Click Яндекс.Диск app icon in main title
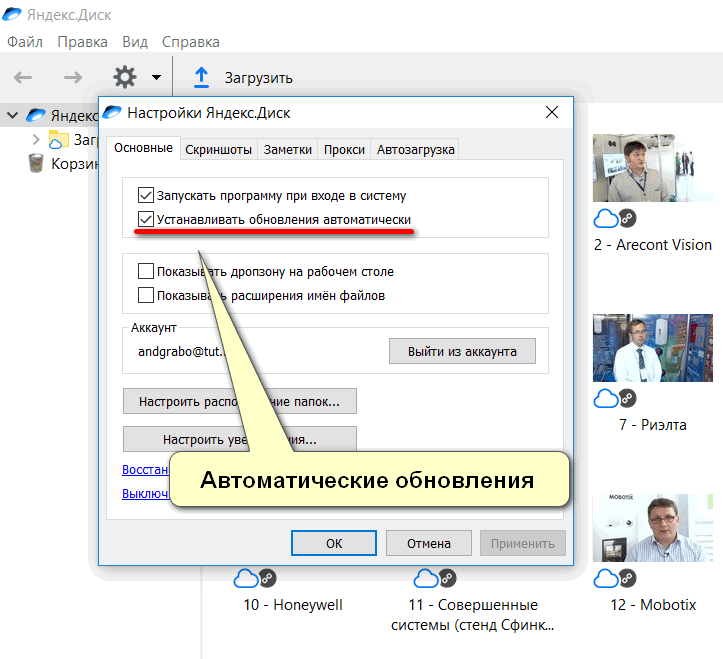The image size is (723, 659). 12,14
